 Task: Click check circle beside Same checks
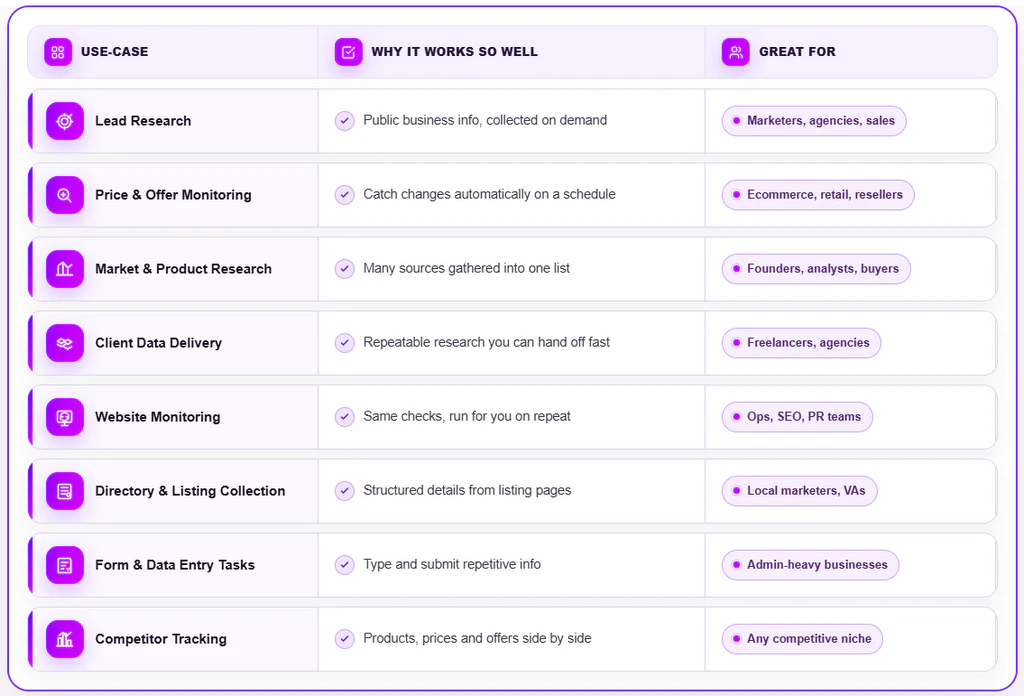[345, 417]
